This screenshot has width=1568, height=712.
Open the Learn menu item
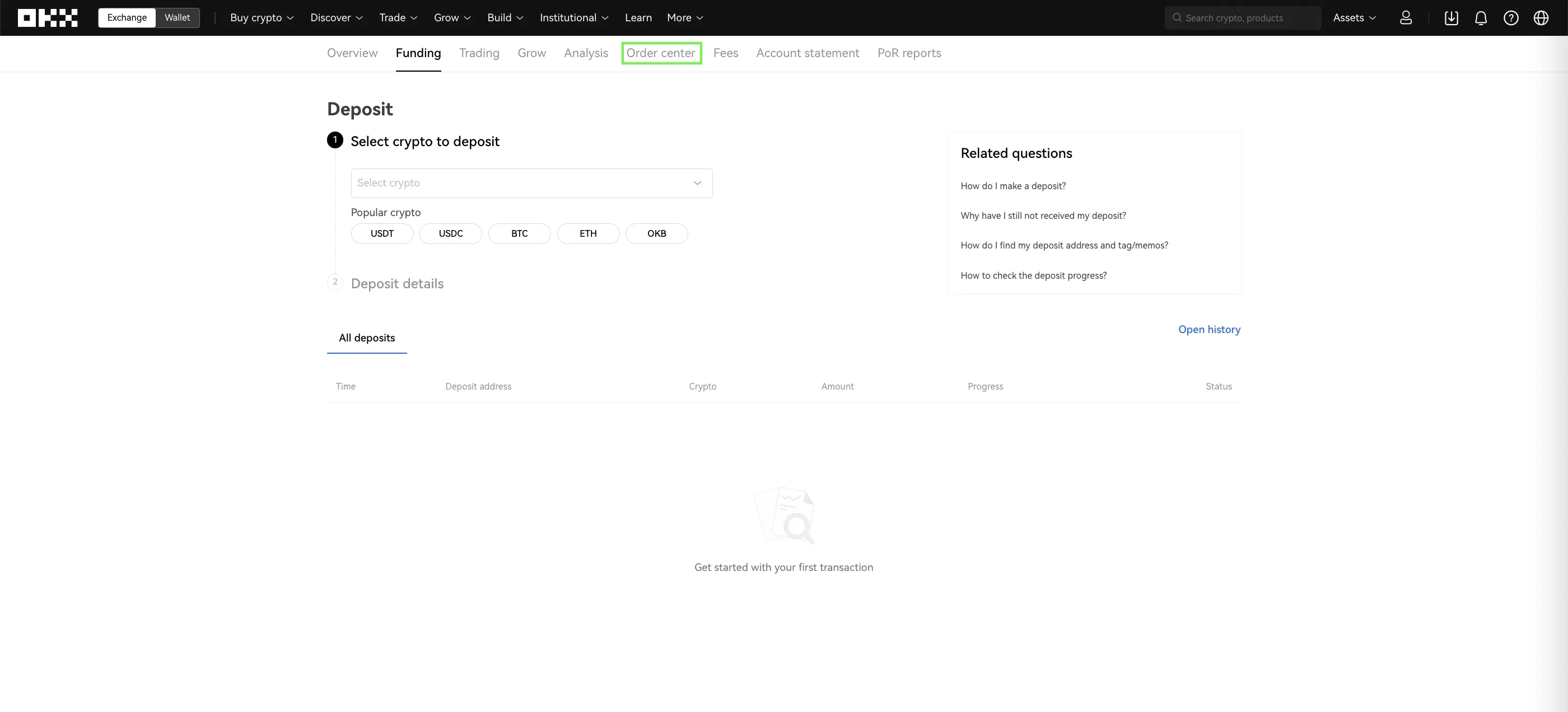(x=638, y=18)
